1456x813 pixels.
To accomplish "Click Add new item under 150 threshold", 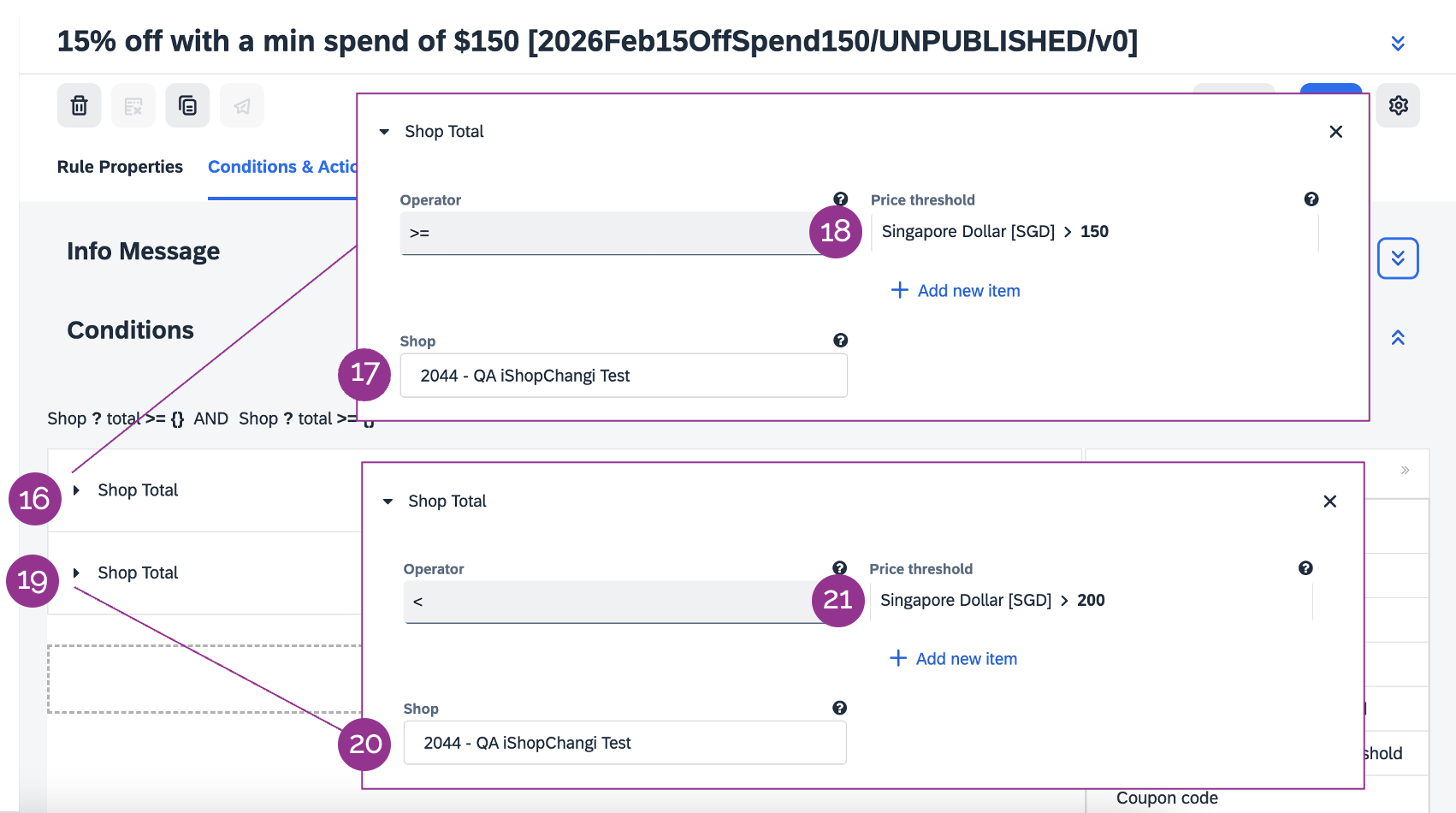I will coord(956,291).
